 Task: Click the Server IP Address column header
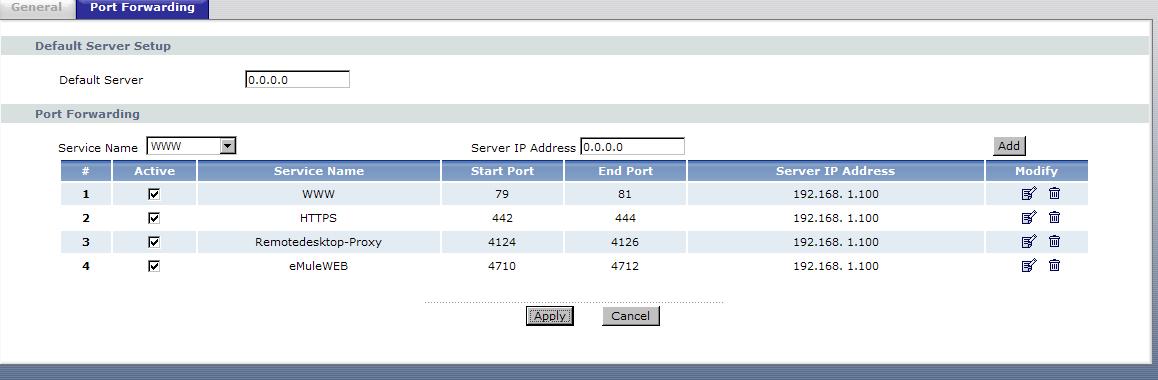point(835,170)
